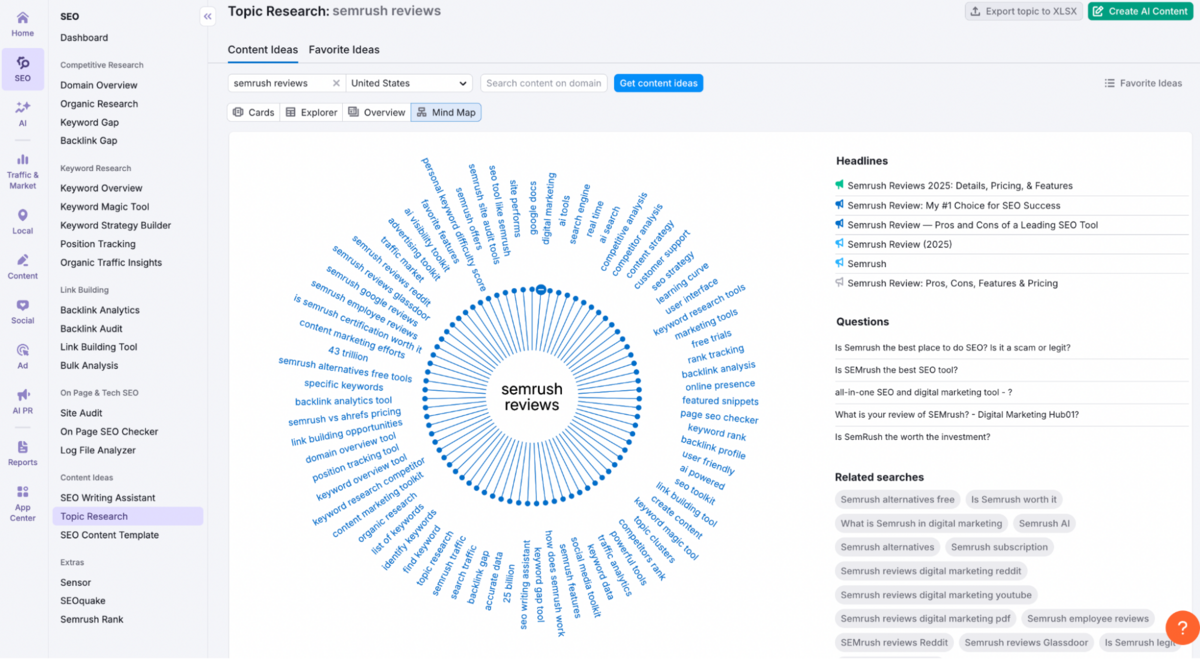The height and width of the screenshot is (659, 1200).
Task: Click Semrush employee reviews related search chip
Action: pos(1087,619)
